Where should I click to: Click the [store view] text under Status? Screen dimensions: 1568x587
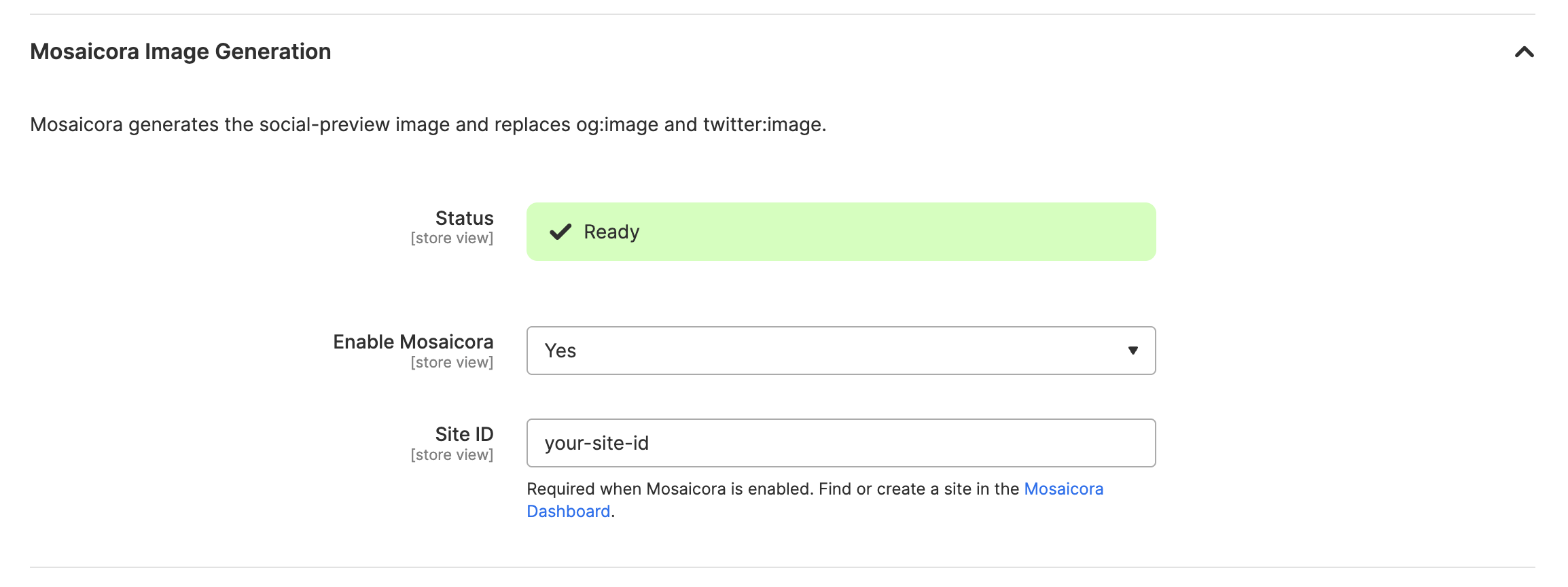pyautogui.click(x=452, y=238)
